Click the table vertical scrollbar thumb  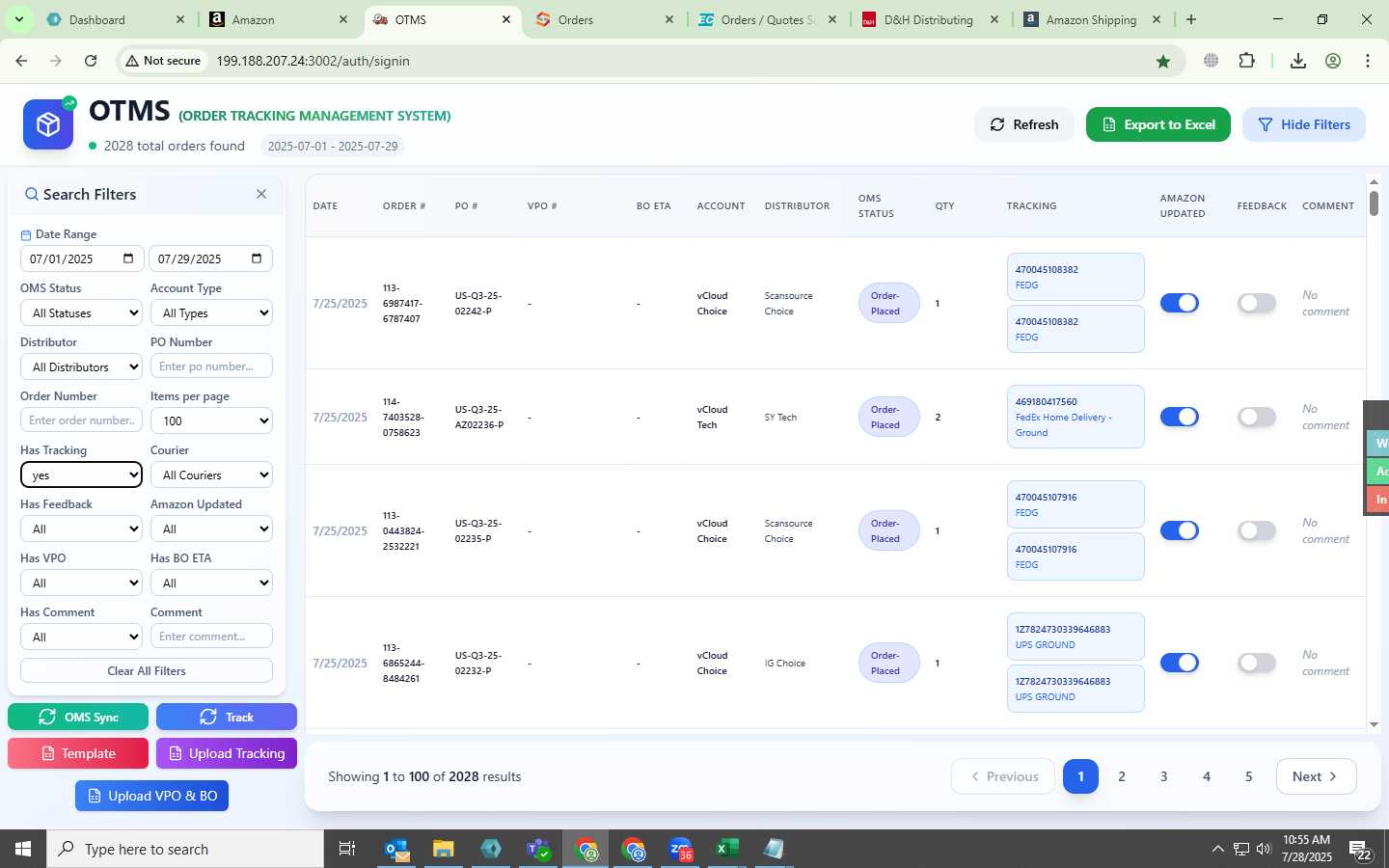[x=1374, y=203]
